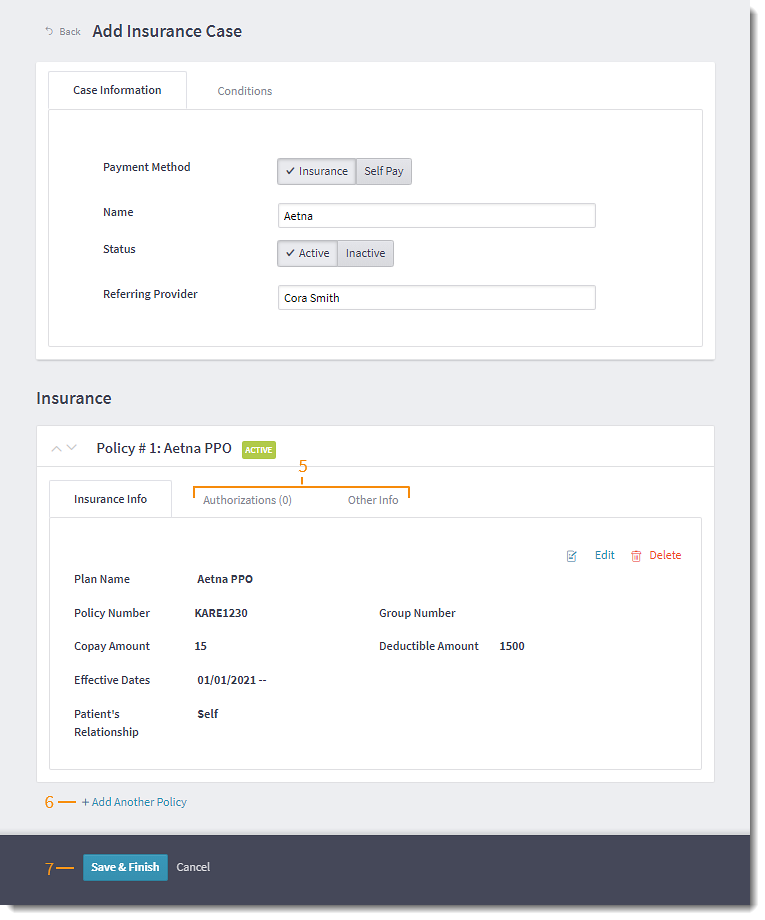Click the copay amount 15
The height and width of the screenshot is (920, 765).
point(201,647)
